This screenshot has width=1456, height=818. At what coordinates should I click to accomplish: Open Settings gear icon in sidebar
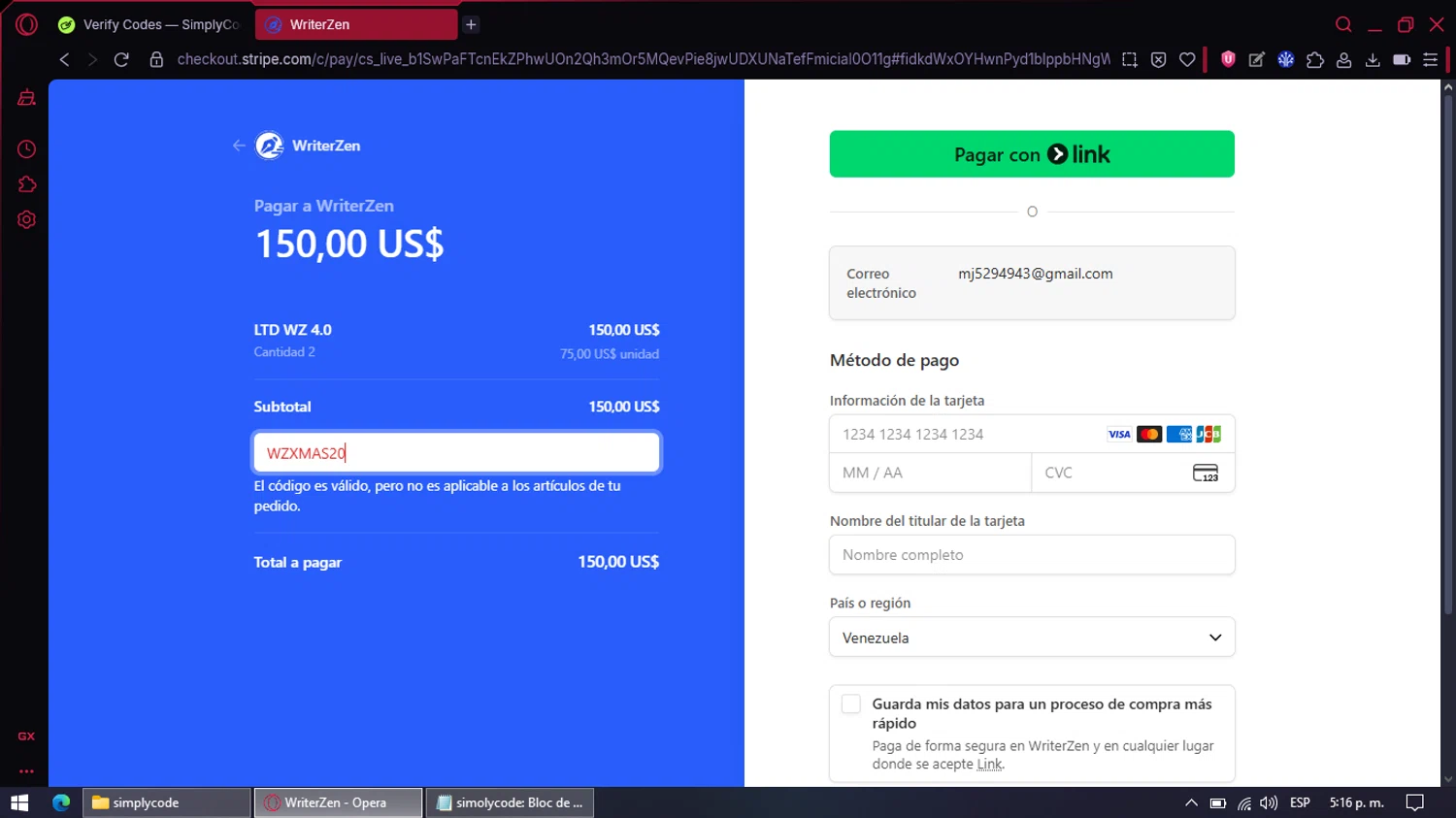26,219
